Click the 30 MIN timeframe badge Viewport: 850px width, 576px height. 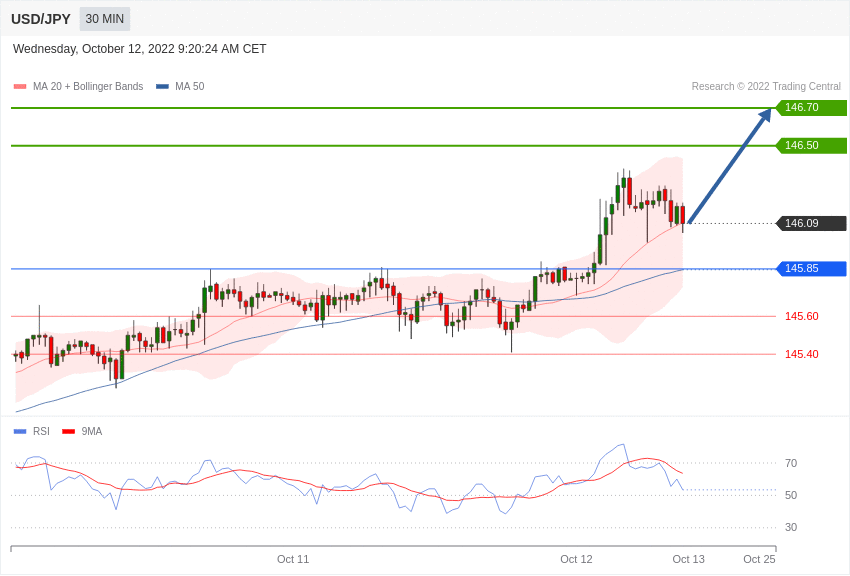(105, 19)
